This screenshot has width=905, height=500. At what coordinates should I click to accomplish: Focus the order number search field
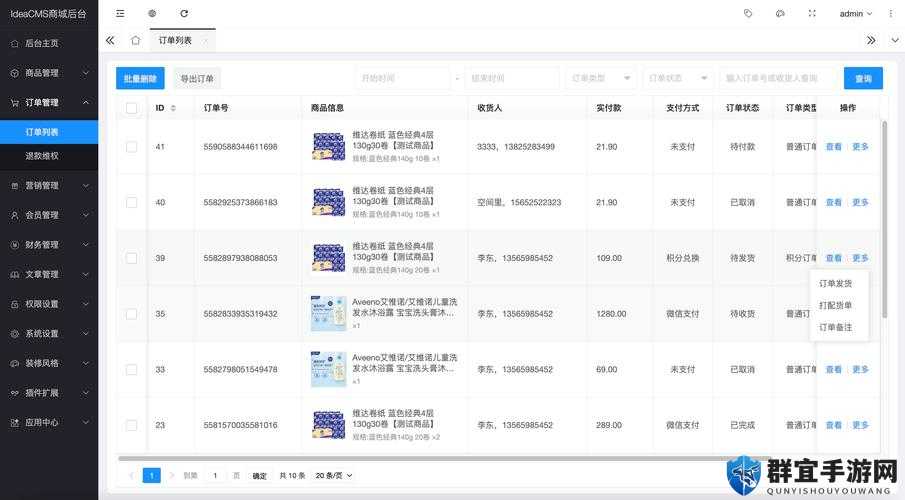[777, 78]
